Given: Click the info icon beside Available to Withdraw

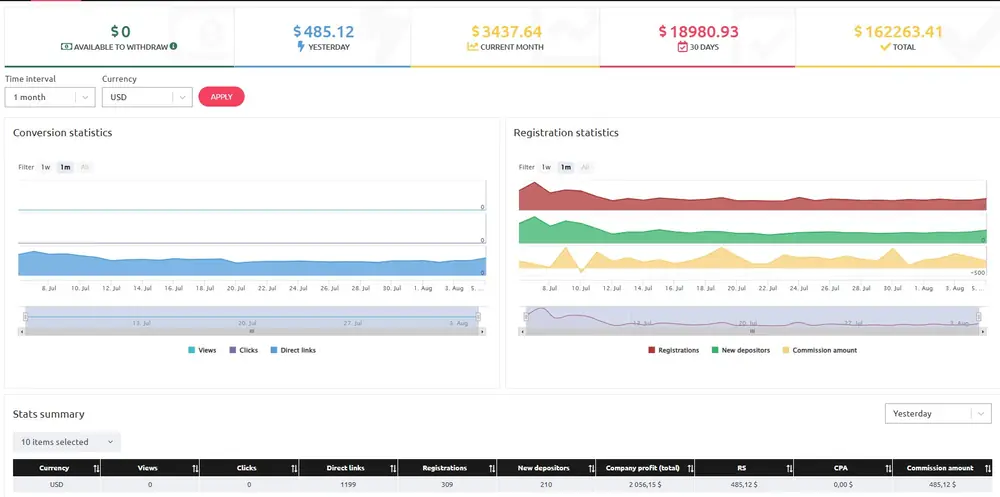Looking at the screenshot, I should [174, 47].
